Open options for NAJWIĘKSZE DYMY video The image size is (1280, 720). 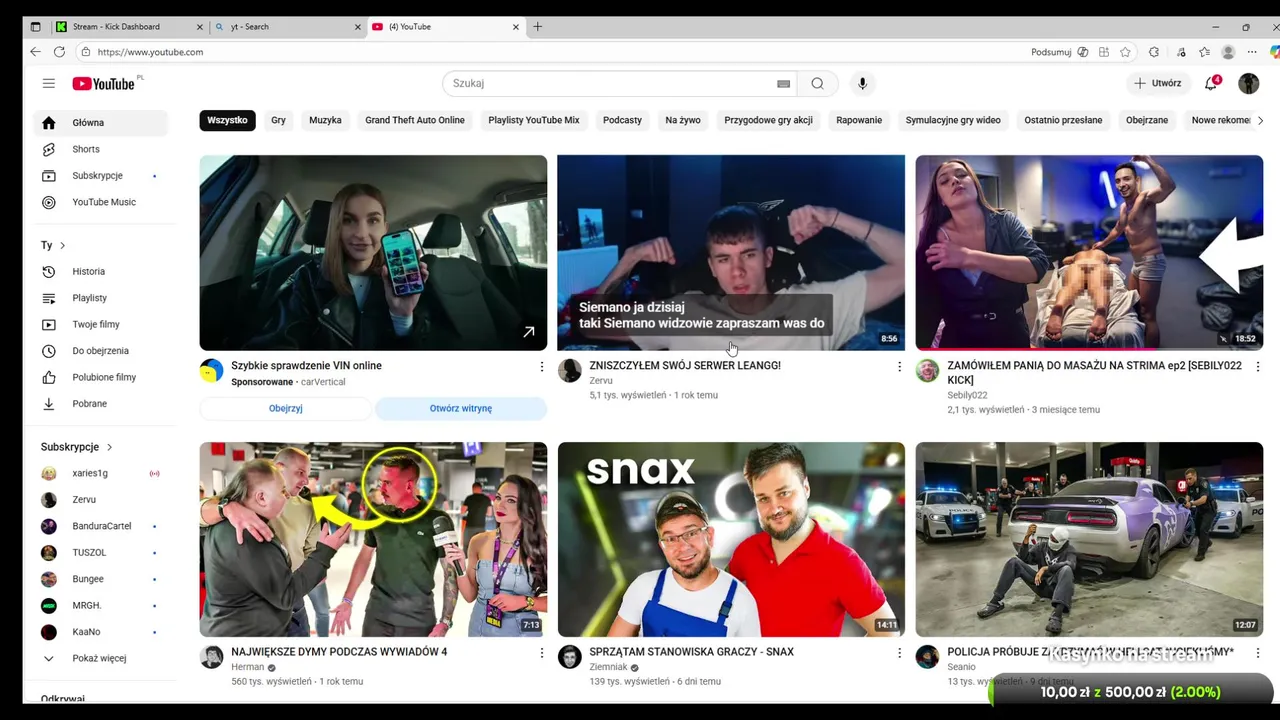541,653
